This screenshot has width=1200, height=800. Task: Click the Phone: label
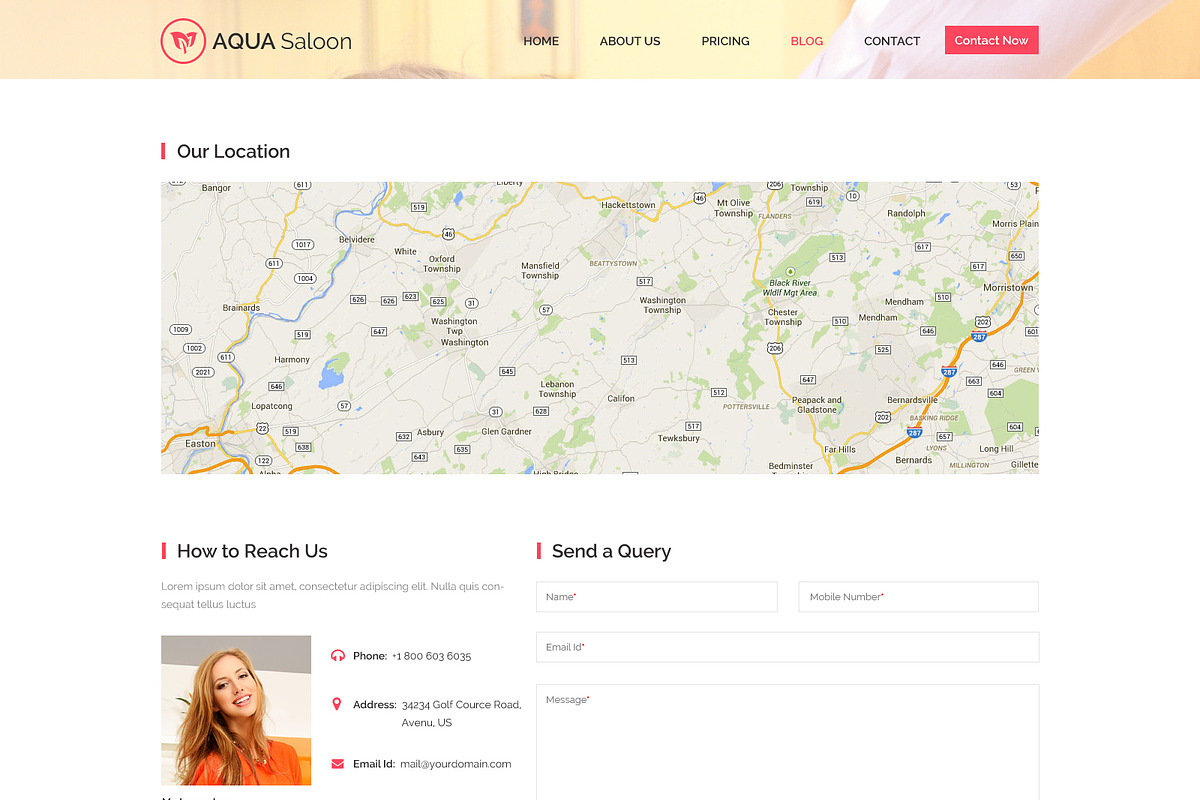(x=370, y=656)
